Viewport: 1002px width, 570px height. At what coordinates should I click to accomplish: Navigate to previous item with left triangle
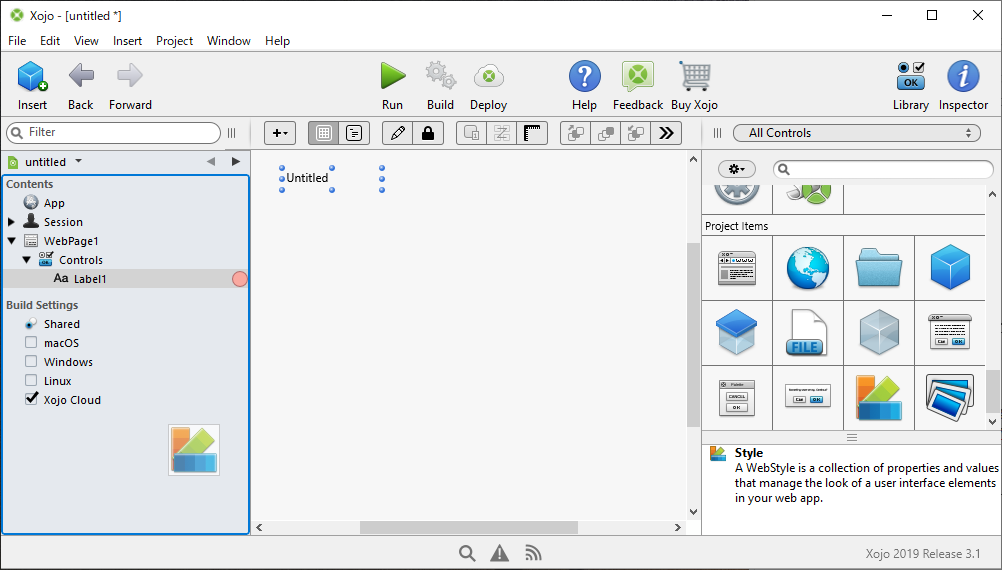pos(211,162)
